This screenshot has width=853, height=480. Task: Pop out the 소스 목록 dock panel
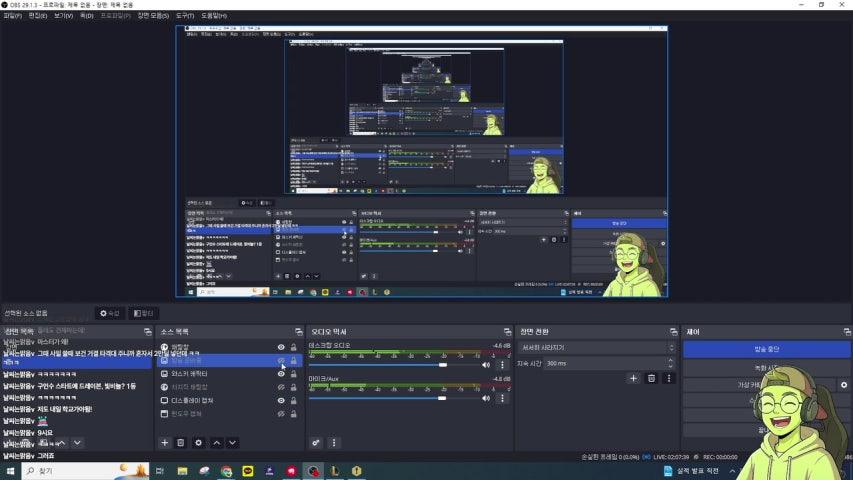(x=298, y=331)
